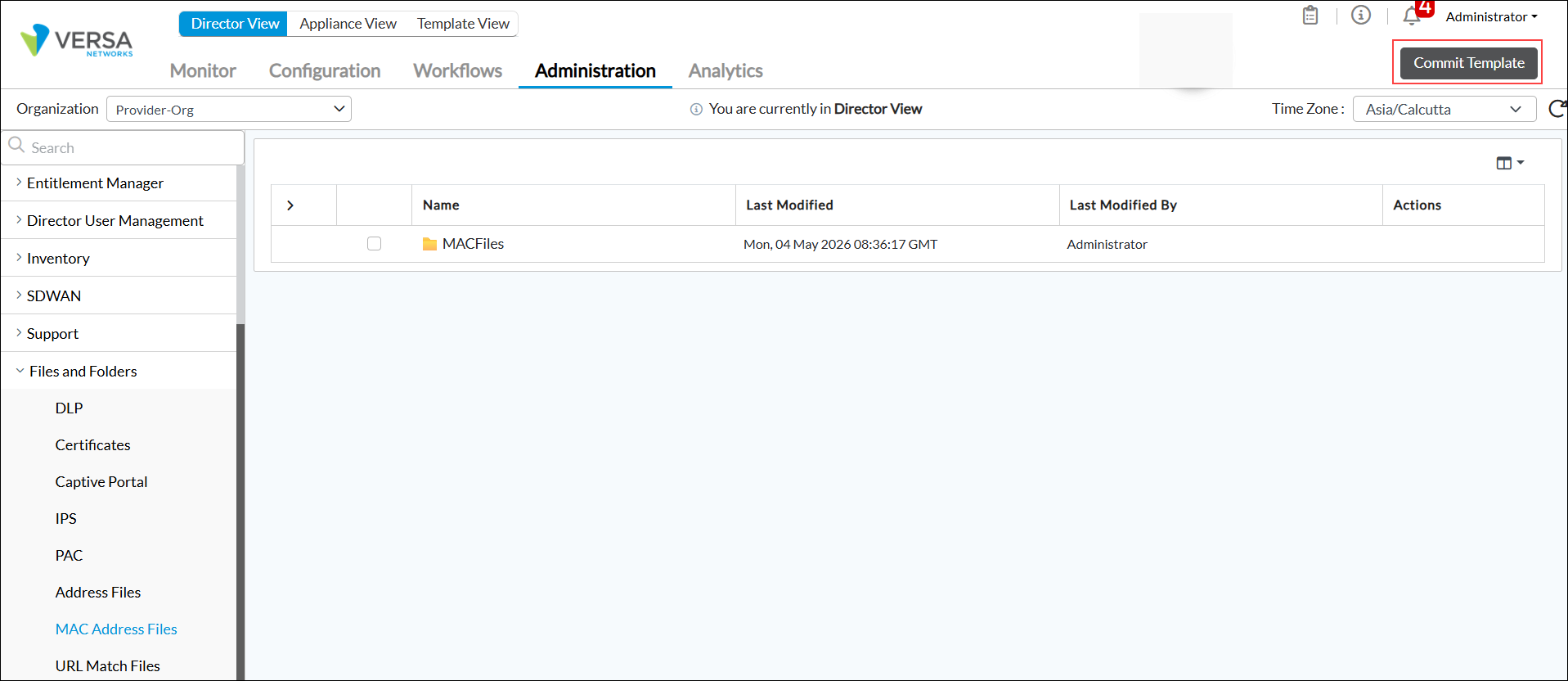1568x681 pixels.
Task: Open the Asia/Calcutta time zone dropdown
Action: pyautogui.click(x=1444, y=109)
